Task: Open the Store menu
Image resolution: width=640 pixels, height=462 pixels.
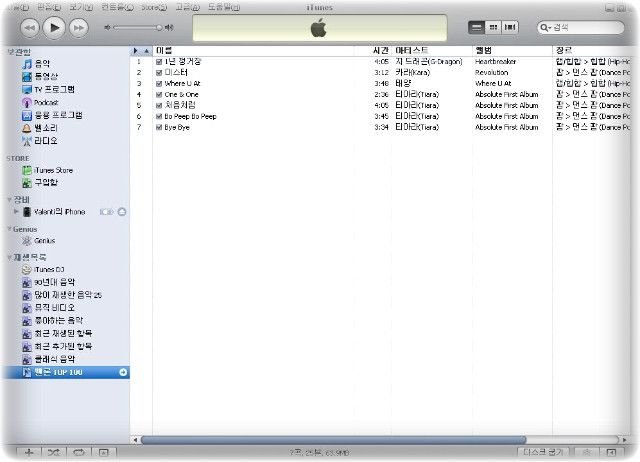Action: [154, 7]
